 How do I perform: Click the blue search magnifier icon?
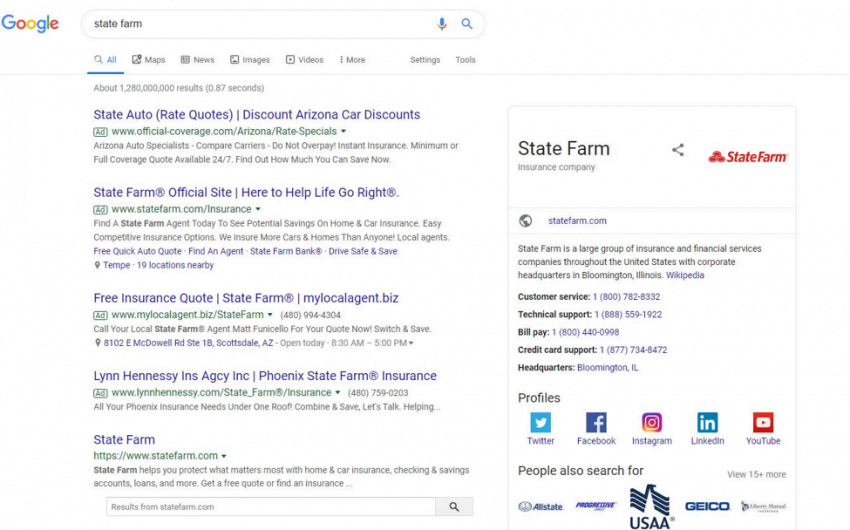467,24
